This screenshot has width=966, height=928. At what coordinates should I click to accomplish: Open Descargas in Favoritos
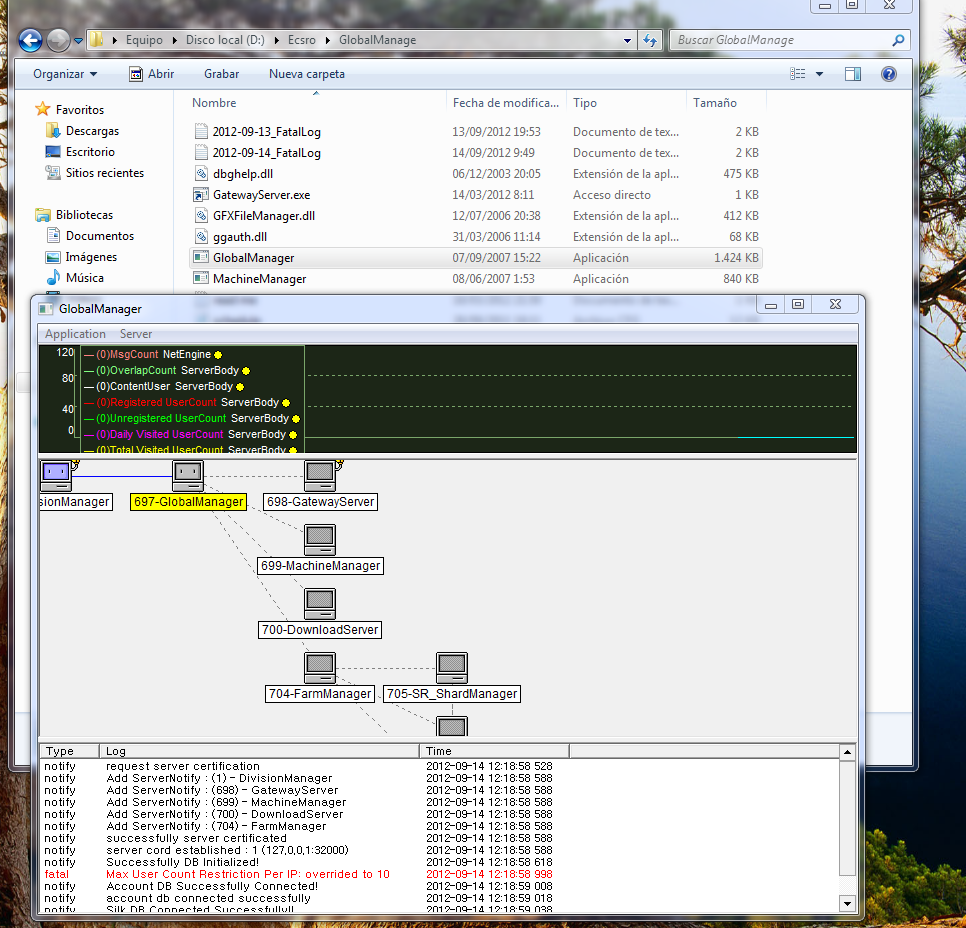[83, 131]
